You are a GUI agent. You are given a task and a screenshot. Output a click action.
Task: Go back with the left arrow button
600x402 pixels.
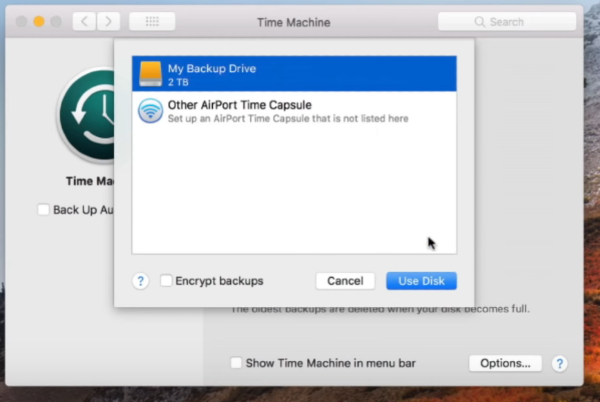coord(85,21)
